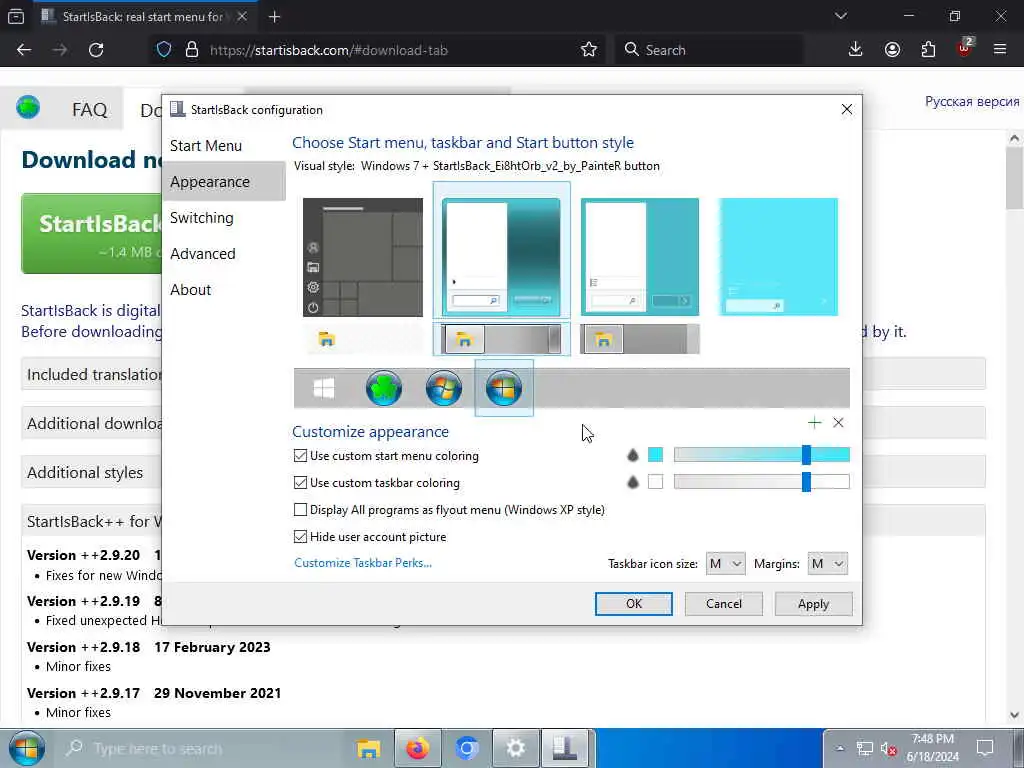
Task: Open the cyan start menu color swatch
Action: [655, 455]
